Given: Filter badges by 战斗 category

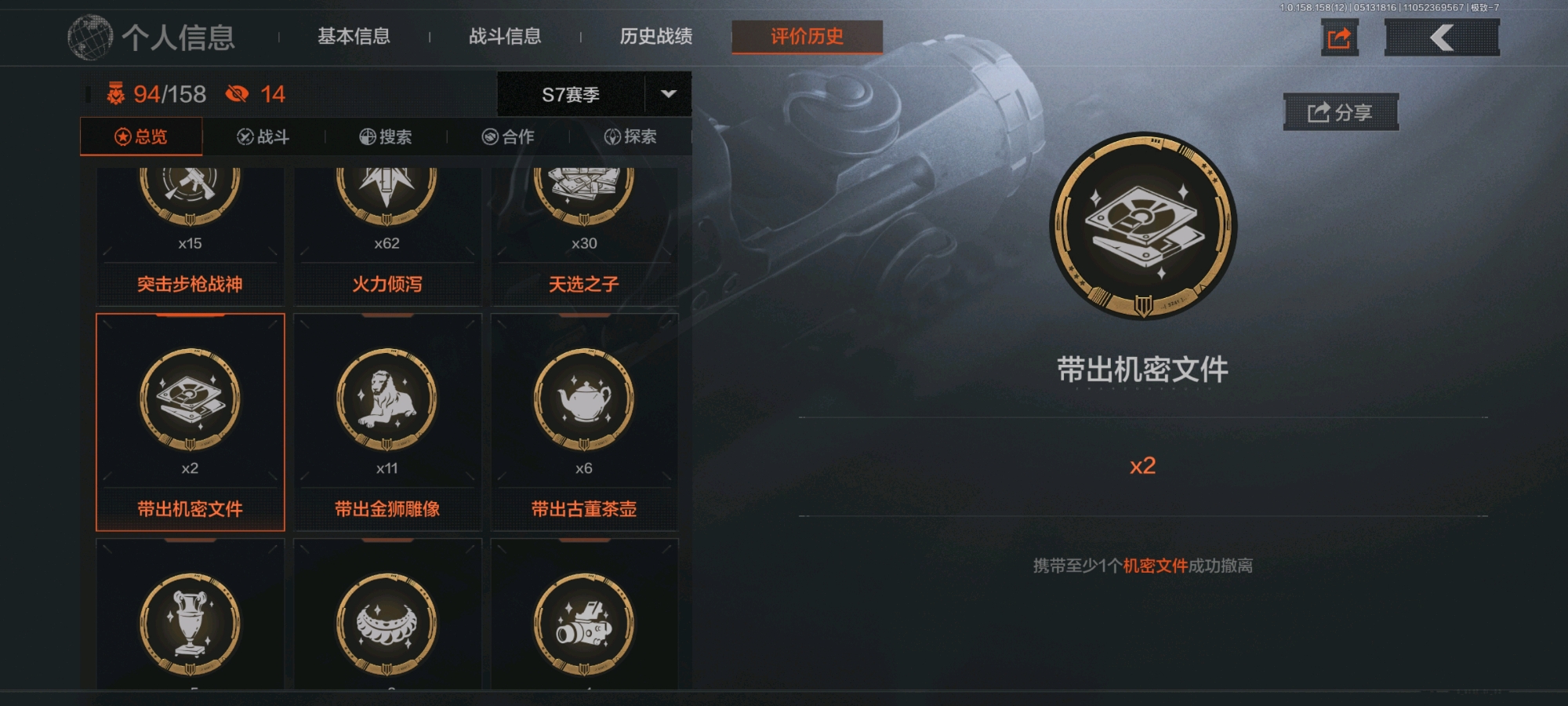Looking at the screenshot, I should coord(263,136).
